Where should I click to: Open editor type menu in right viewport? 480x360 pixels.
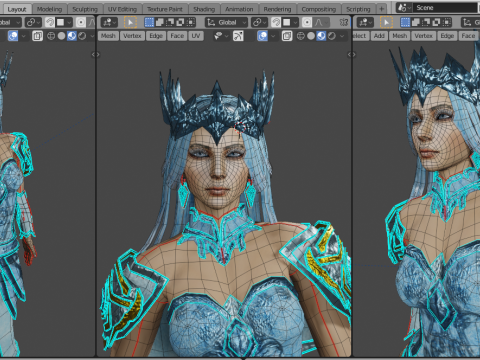(x=365, y=22)
